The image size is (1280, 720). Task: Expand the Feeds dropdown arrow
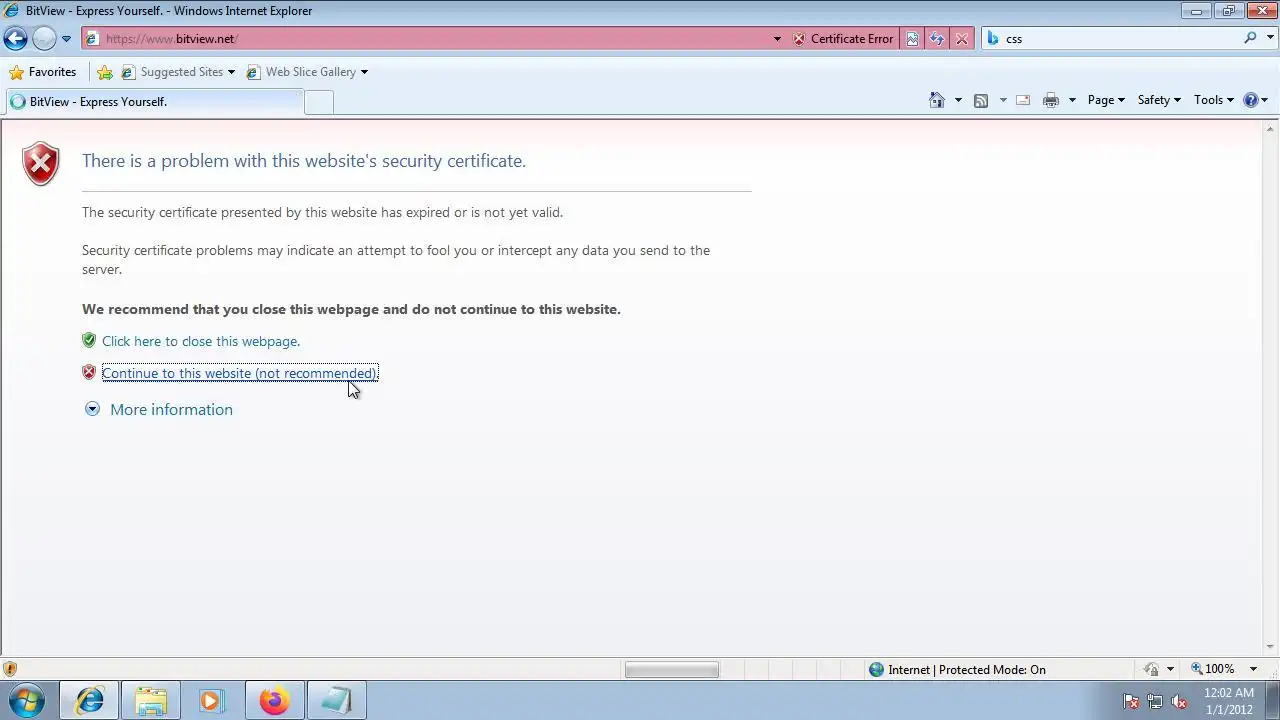tap(1003, 100)
